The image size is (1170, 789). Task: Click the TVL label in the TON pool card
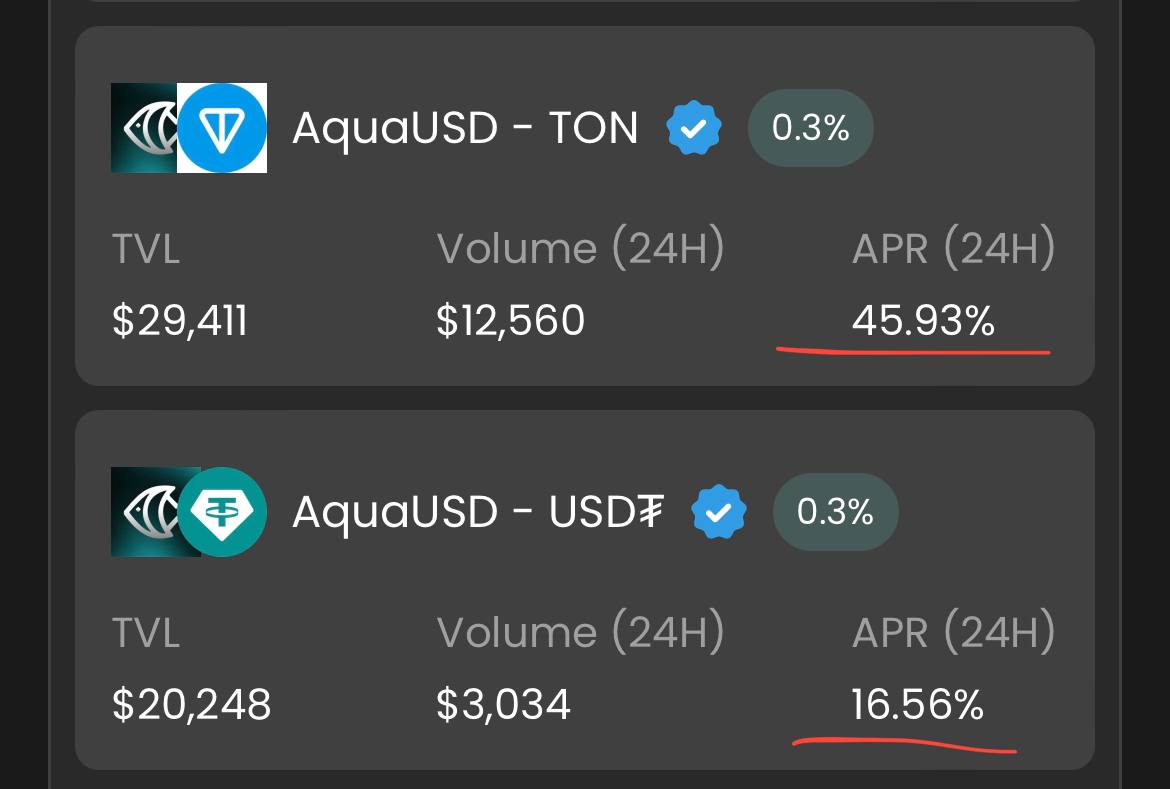(x=146, y=249)
